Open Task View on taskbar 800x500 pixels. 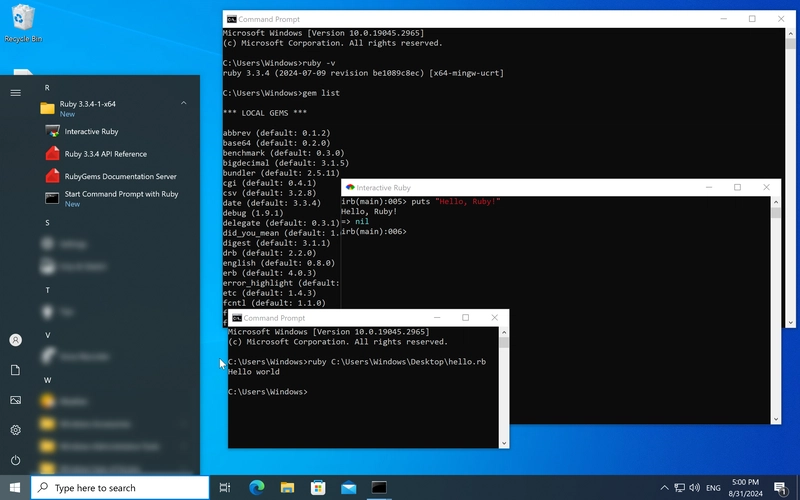(x=225, y=488)
